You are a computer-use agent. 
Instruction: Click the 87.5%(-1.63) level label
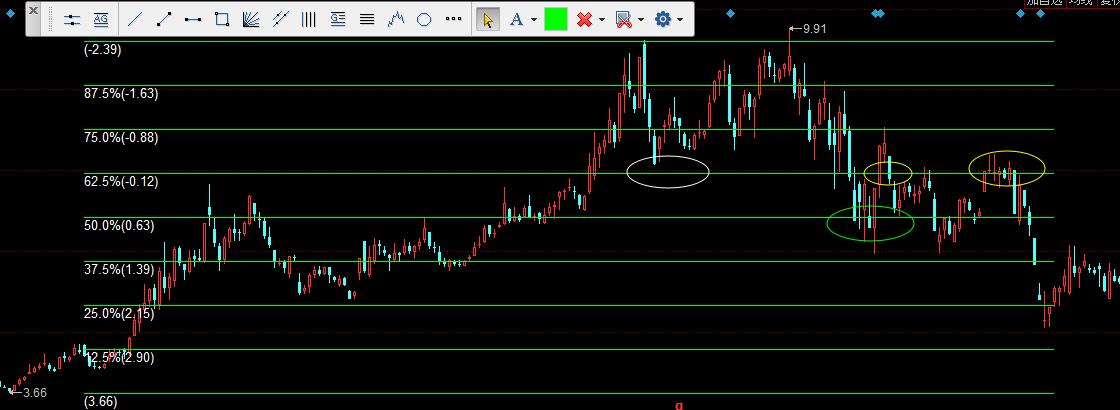[x=121, y=94]
